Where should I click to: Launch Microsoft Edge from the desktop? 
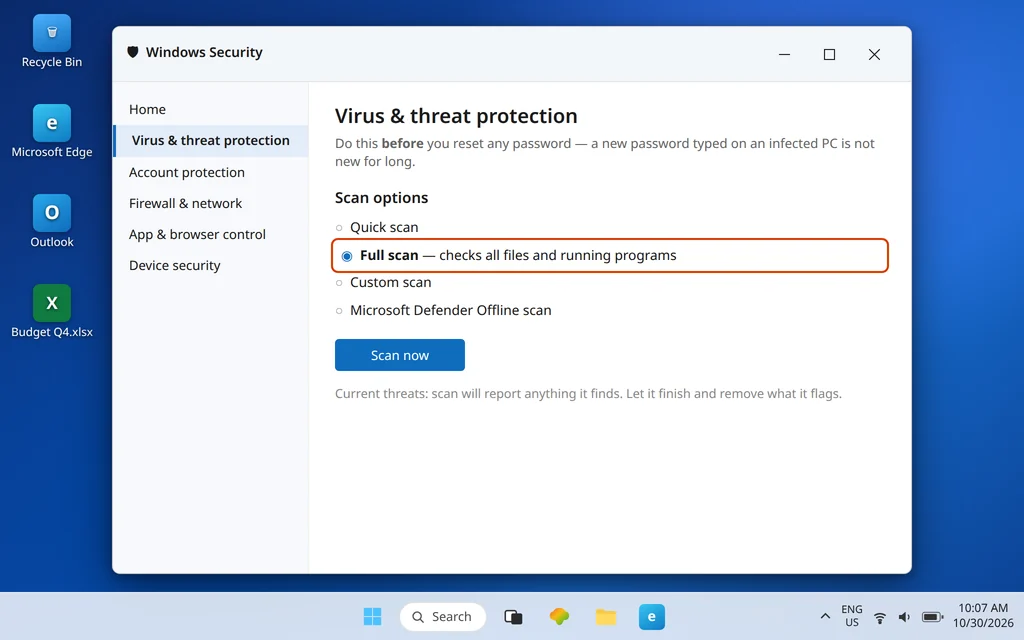pyautogui.click(x=52, y=131)
